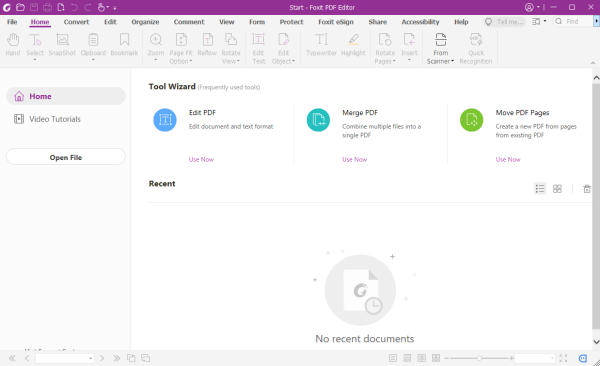Click the Select text tool
The width and height of the screenshot is (600, 366).
pos(35,46)
